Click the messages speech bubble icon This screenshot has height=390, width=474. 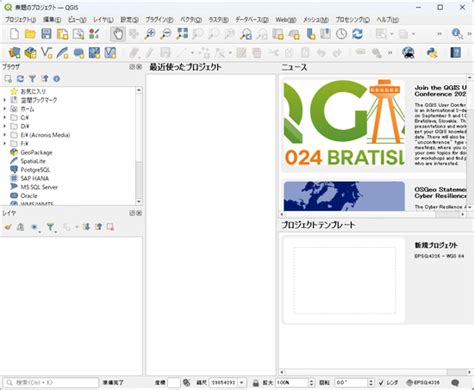(455, 383)
